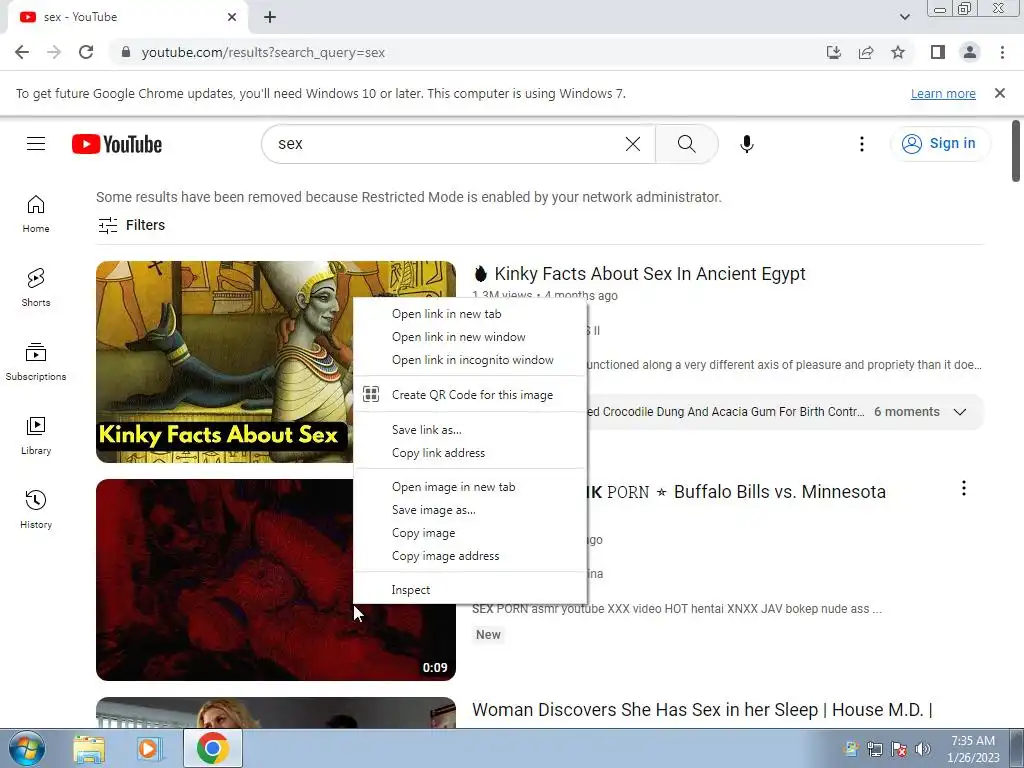This screenshot has width=1024, height=768.
Task: Open Chrome's three-dot menu
Action: (1002, 52)
